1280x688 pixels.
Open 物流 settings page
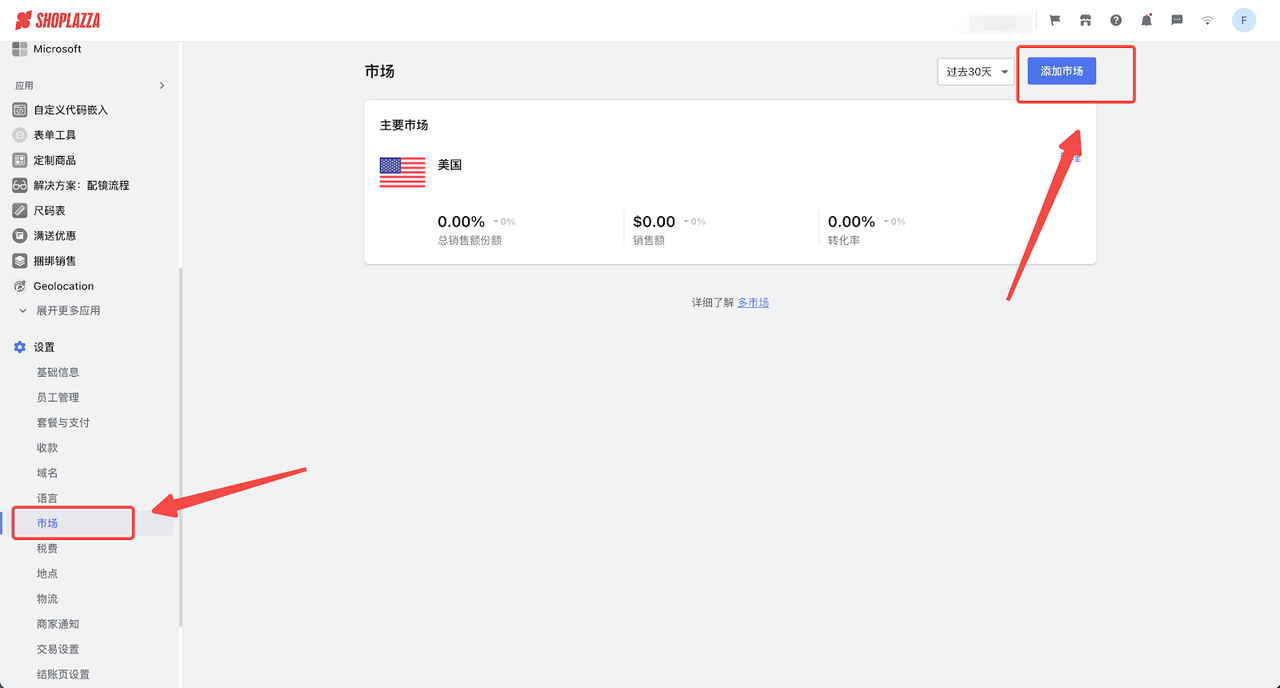[47, 599]
